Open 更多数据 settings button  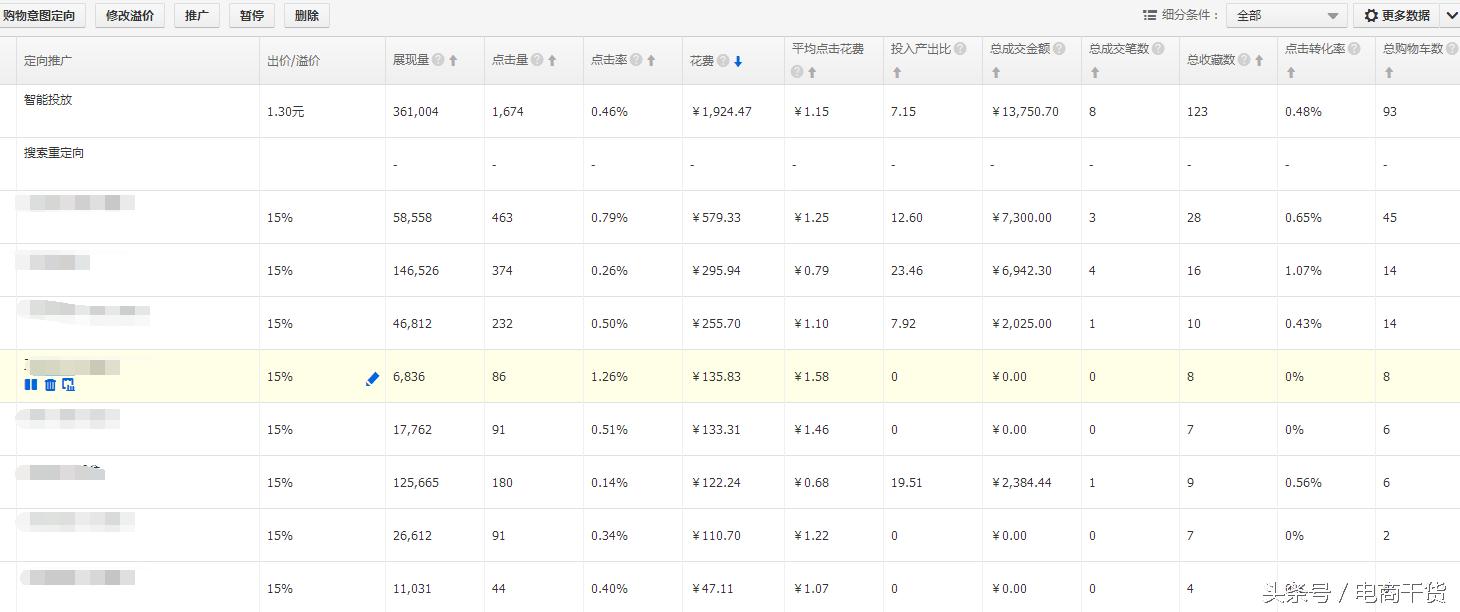coord(1397,15)
